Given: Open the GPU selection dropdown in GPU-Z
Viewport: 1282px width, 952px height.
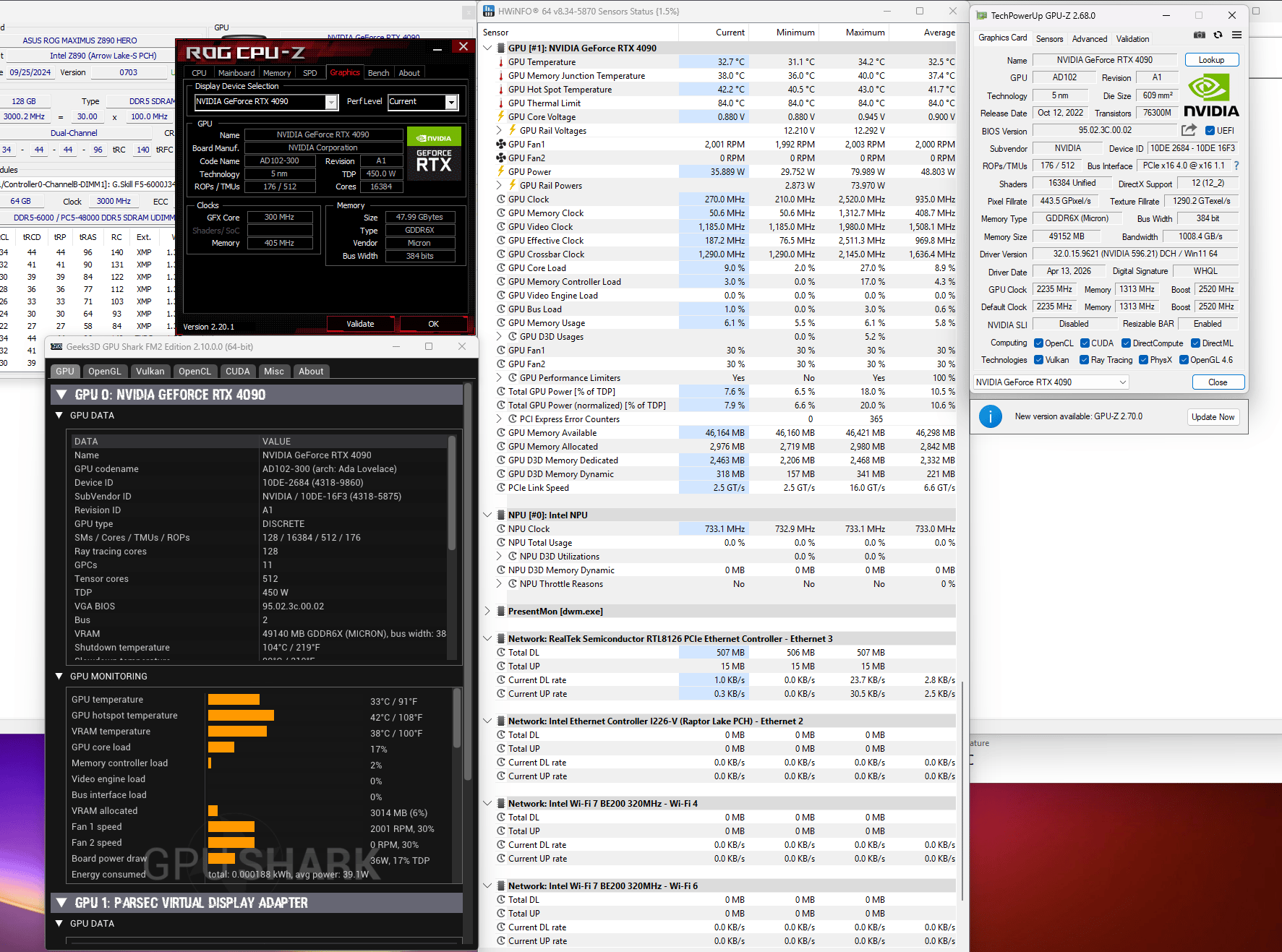Looking at the screenshot, I should 1051,382.
